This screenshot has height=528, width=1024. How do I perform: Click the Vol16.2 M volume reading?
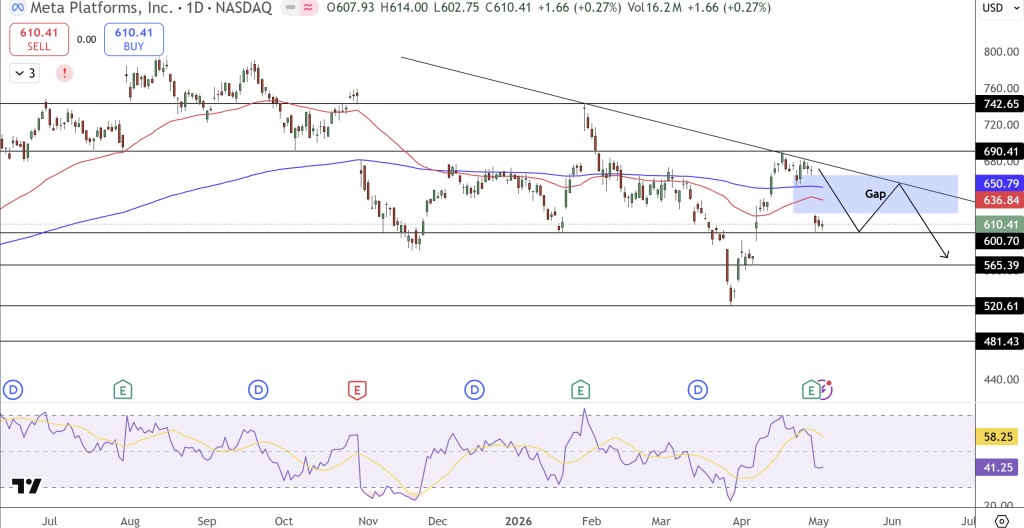click(654, 8)
